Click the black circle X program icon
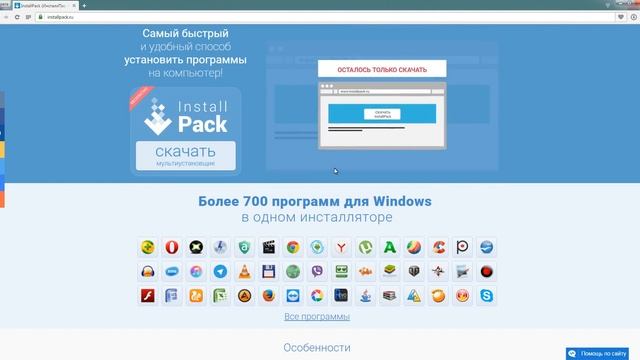Screen dimensions: 640x360 pyautogui.click(x=196, y=247)
